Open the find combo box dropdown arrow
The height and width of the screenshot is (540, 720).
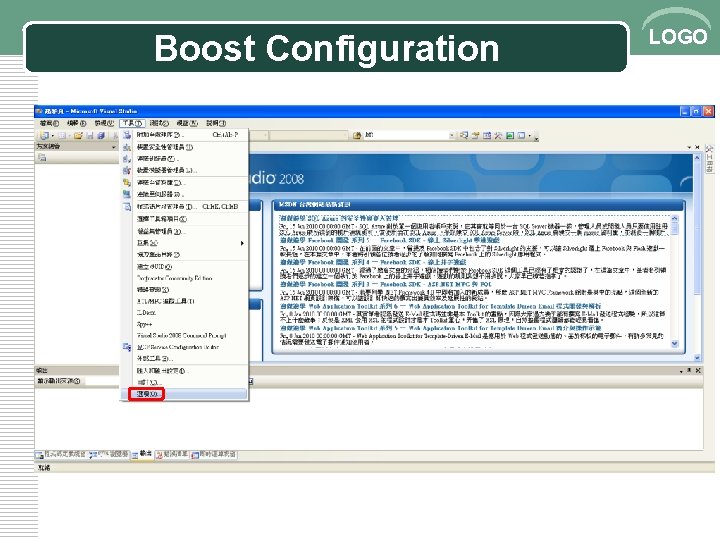pos(451,135)
